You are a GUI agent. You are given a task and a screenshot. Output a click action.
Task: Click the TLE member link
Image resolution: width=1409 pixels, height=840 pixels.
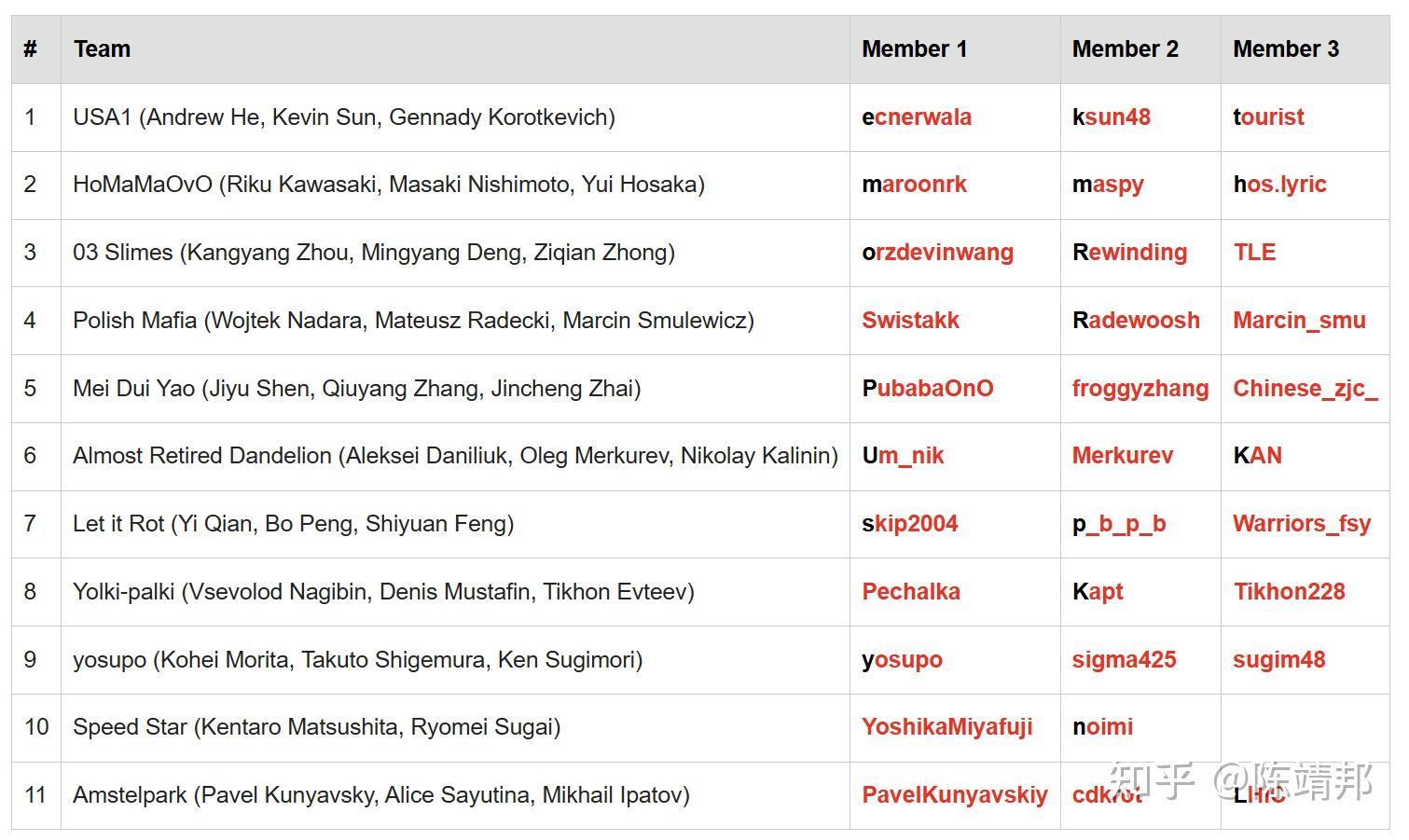[x=1254, y=253]
